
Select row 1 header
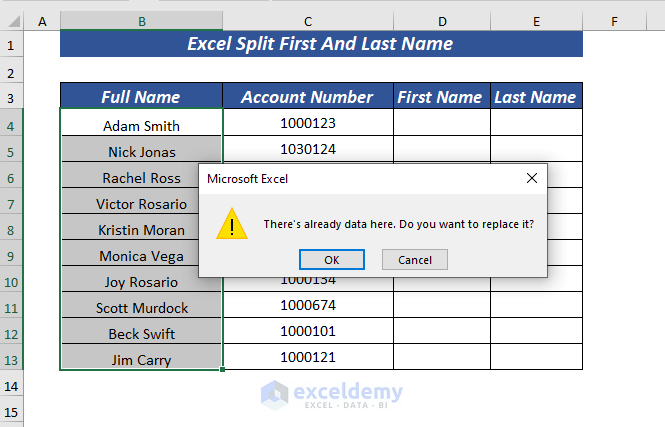tap(11, 45)
